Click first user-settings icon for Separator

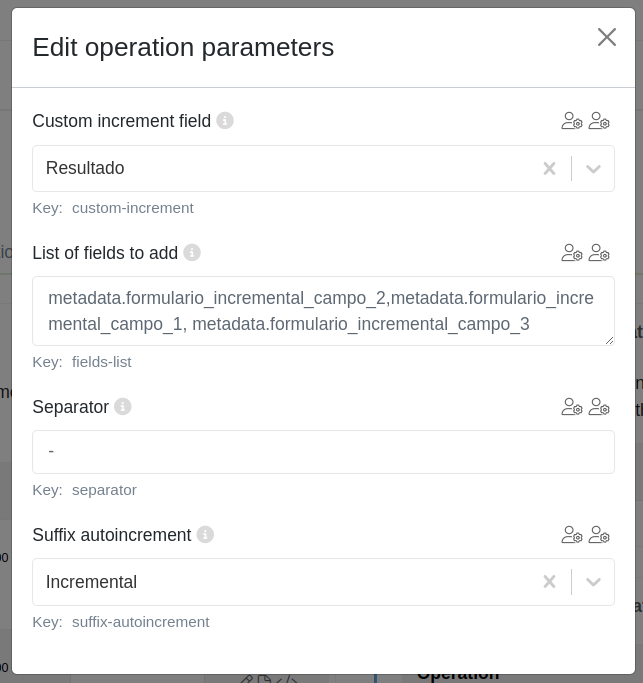(572, 407)
